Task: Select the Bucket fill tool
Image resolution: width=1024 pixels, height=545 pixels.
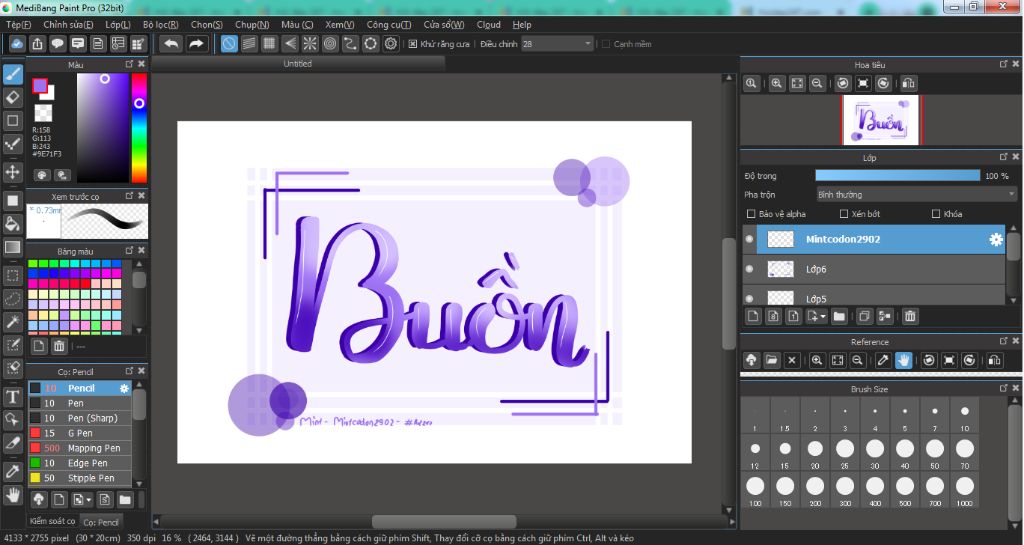Action: 12,224
